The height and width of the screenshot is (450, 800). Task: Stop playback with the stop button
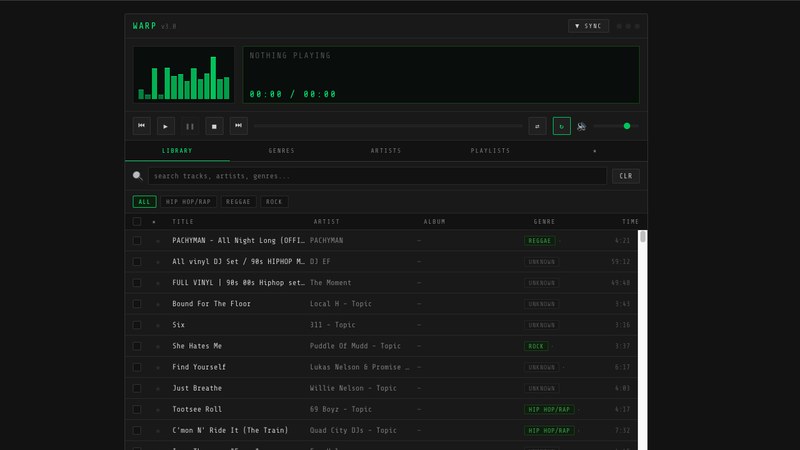[214, 126]
